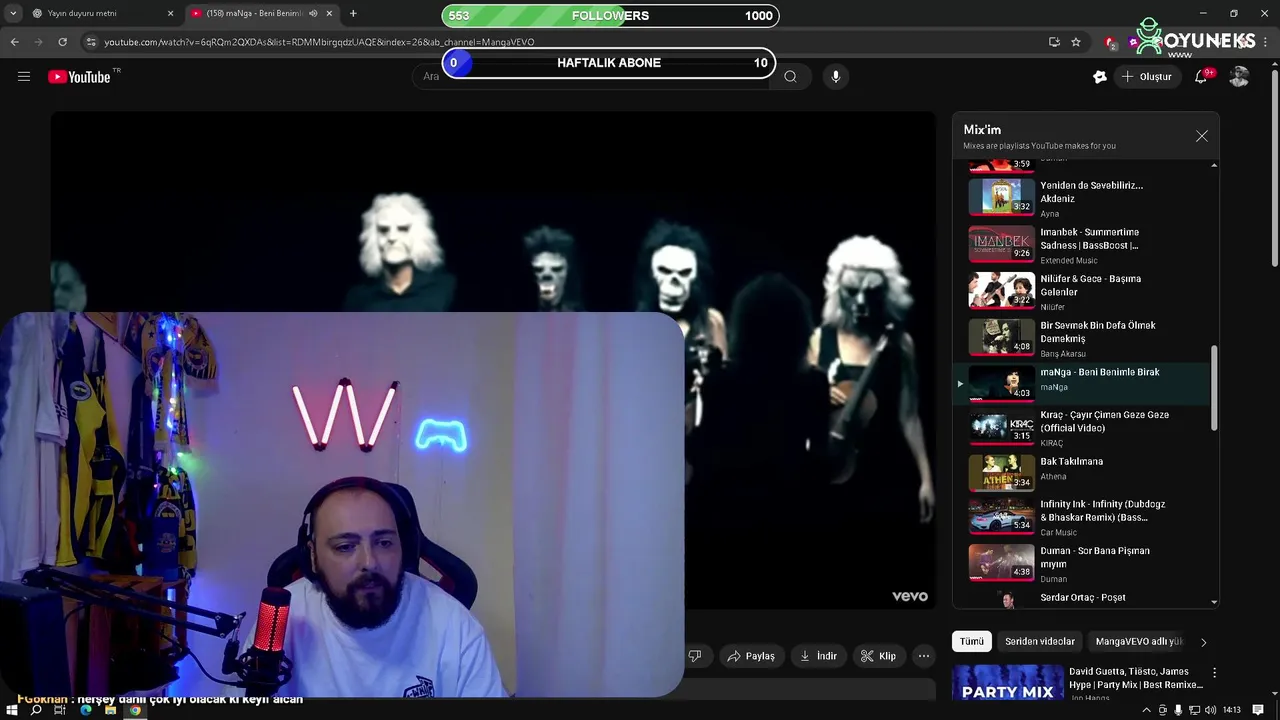Click the dislike thumbs-down button
This screenshot has height=720, width=1280.
[x=695, y=656]
